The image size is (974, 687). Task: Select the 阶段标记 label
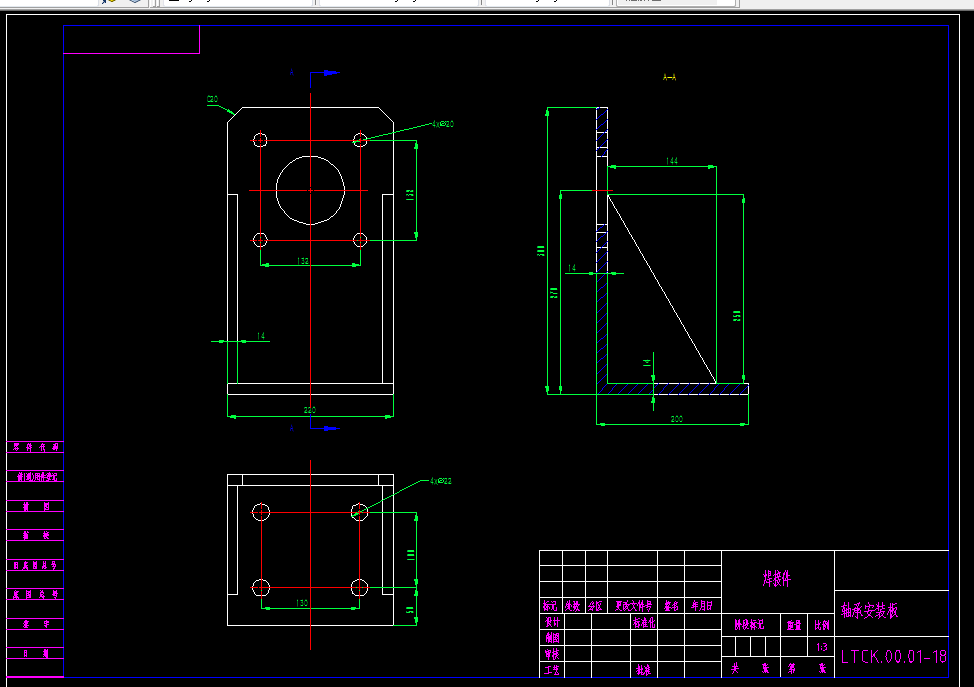click(x=749, y=625)
